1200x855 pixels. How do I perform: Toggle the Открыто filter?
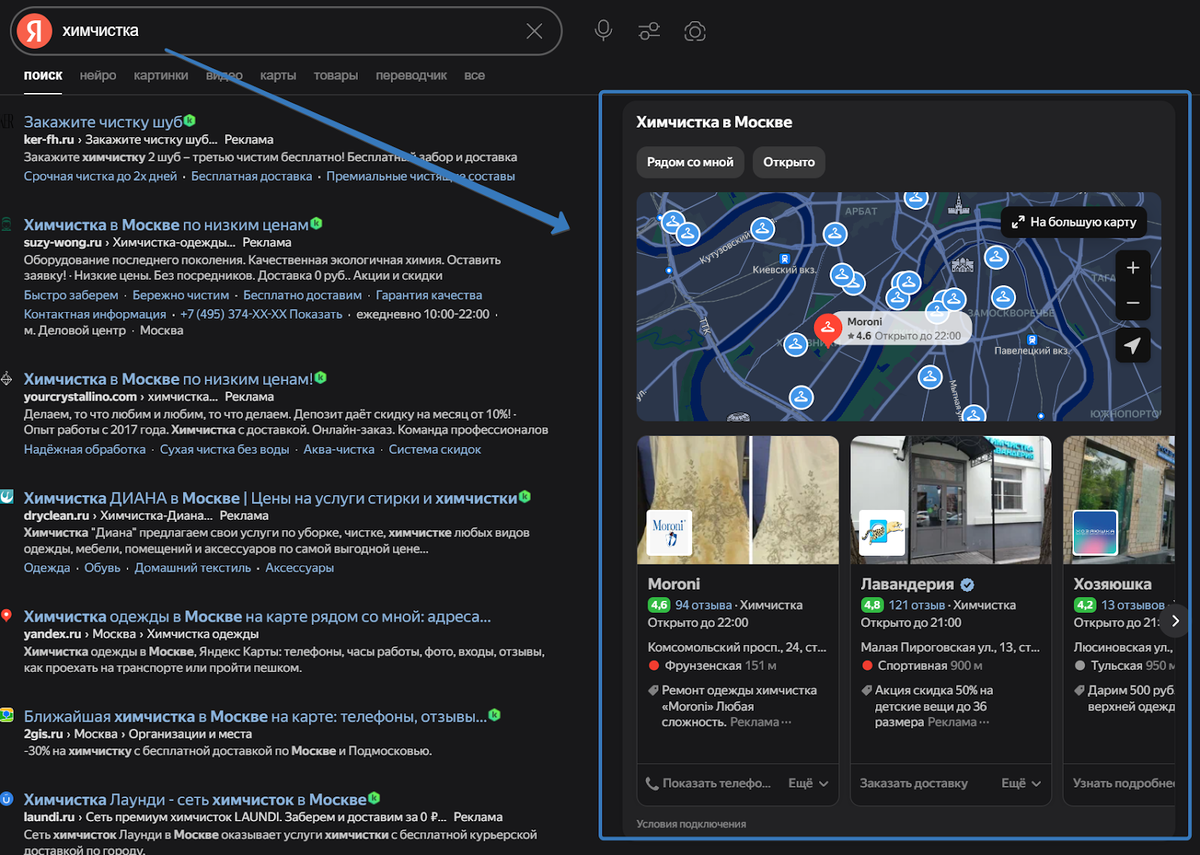(x=789, y=162)
